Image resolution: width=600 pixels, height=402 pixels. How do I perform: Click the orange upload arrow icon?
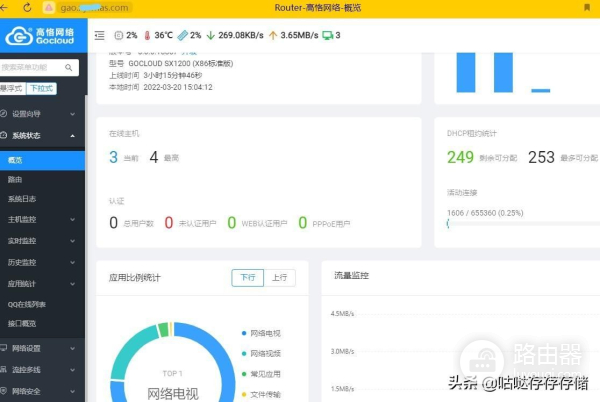click(x=273, y=36)
